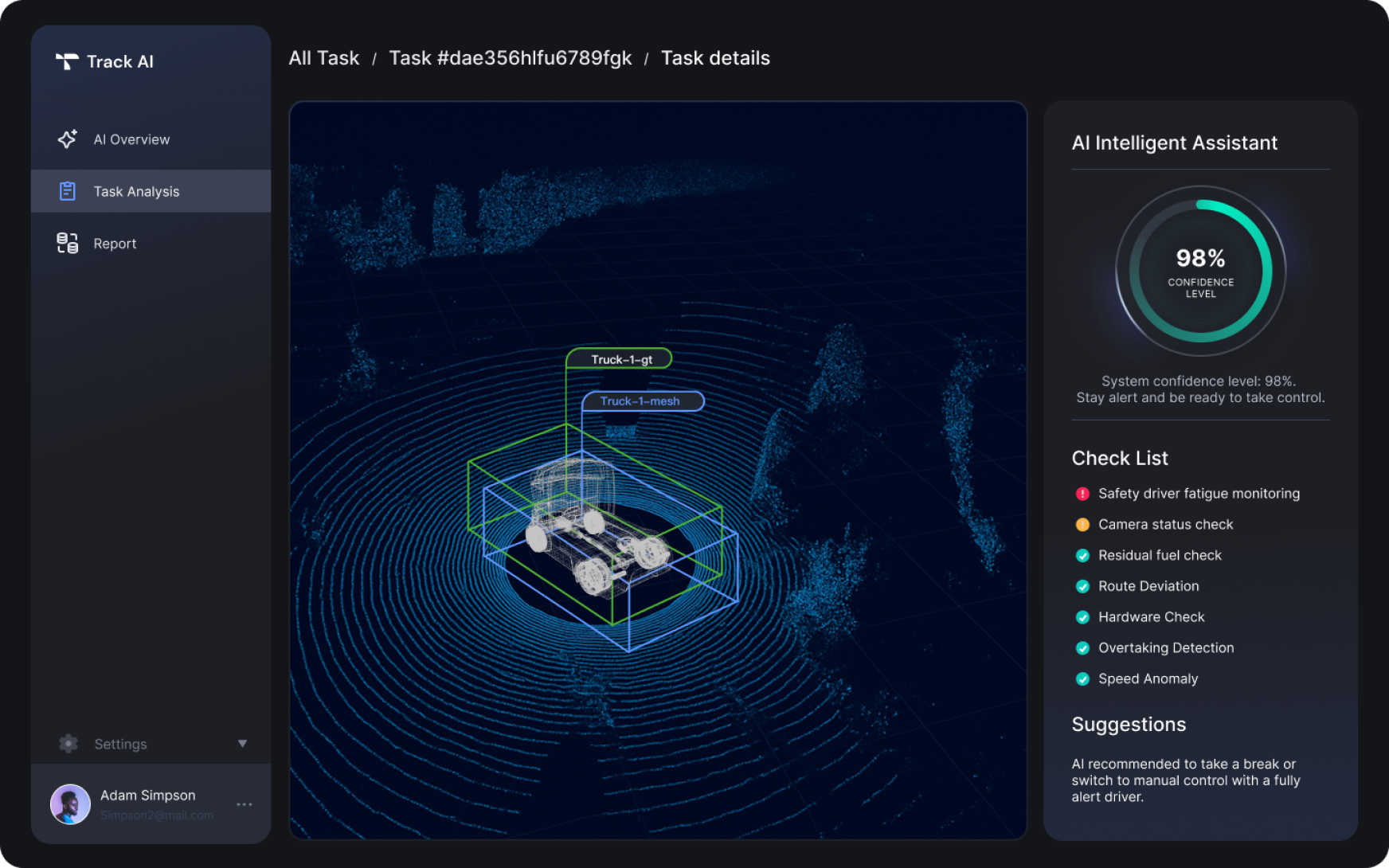The width and height of the screenshot is (1389, 868).
Task: Go to All Task breadcrumb
Action: tap(324, 58)
